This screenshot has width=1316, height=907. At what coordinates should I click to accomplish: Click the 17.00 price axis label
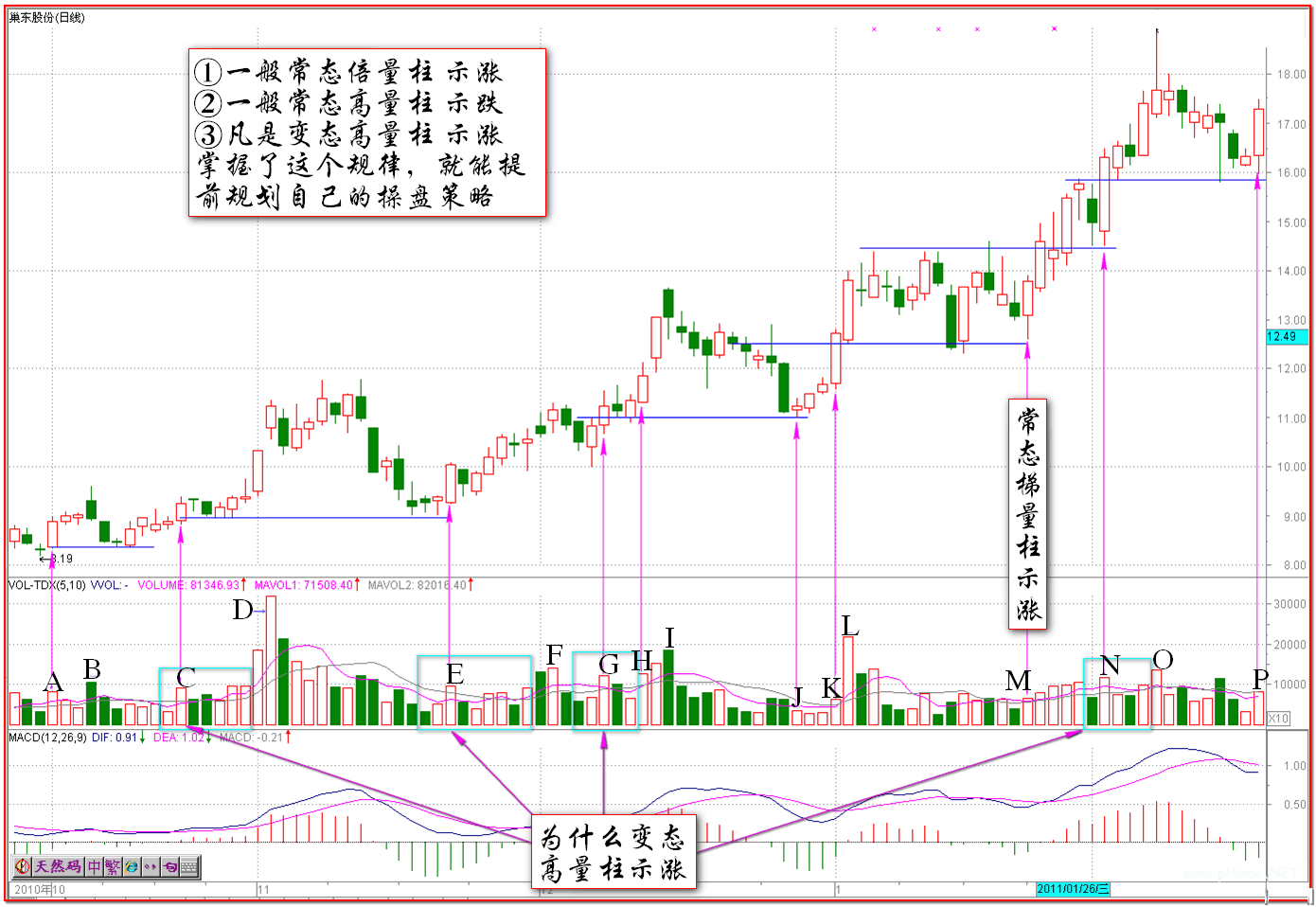point(1291,124)
